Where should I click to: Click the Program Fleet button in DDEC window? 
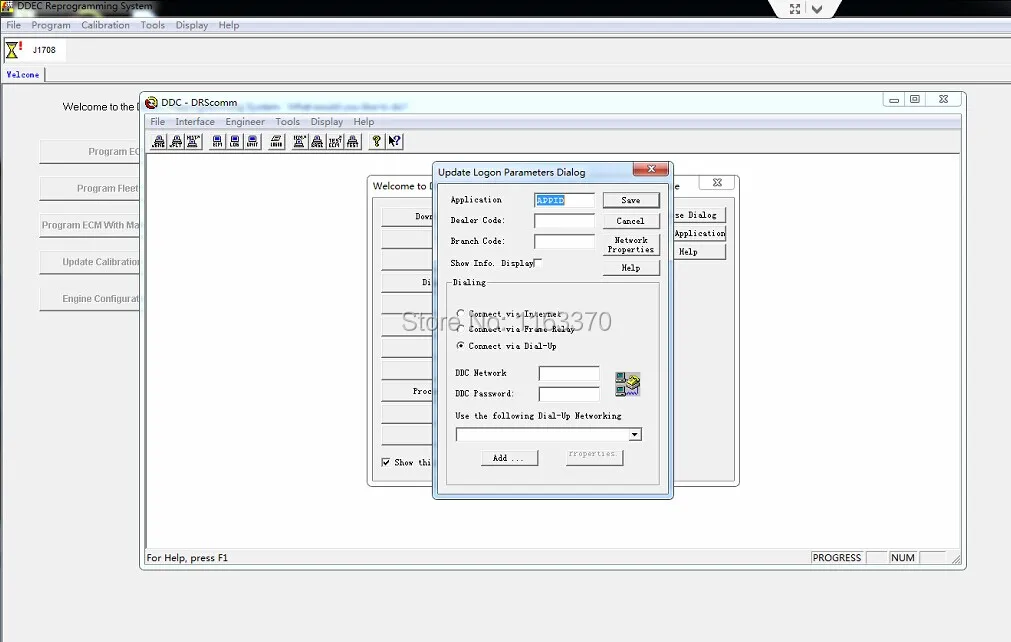(90, 188)
